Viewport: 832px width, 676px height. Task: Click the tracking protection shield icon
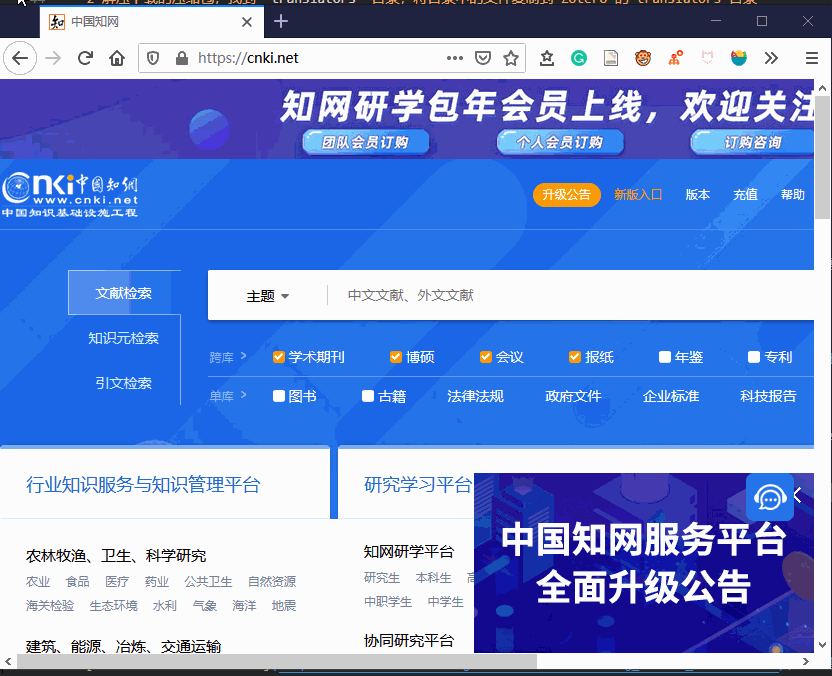(153, 58)
